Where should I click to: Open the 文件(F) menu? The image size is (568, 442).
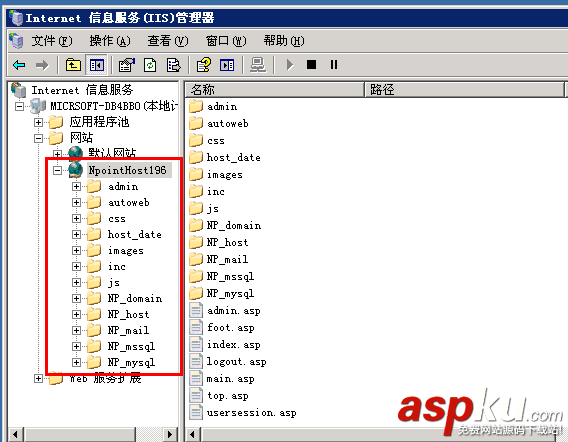[x=52, y=41]
